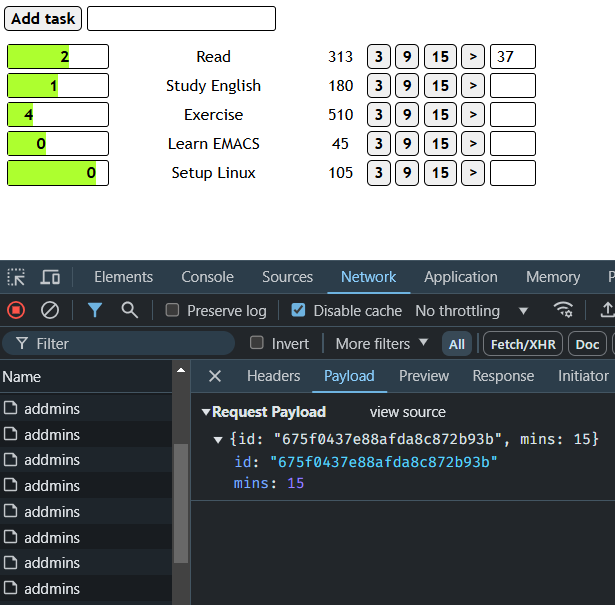615x605 pixels.
Task: Toggle the device toolbar icon
Action: point(50,277)
